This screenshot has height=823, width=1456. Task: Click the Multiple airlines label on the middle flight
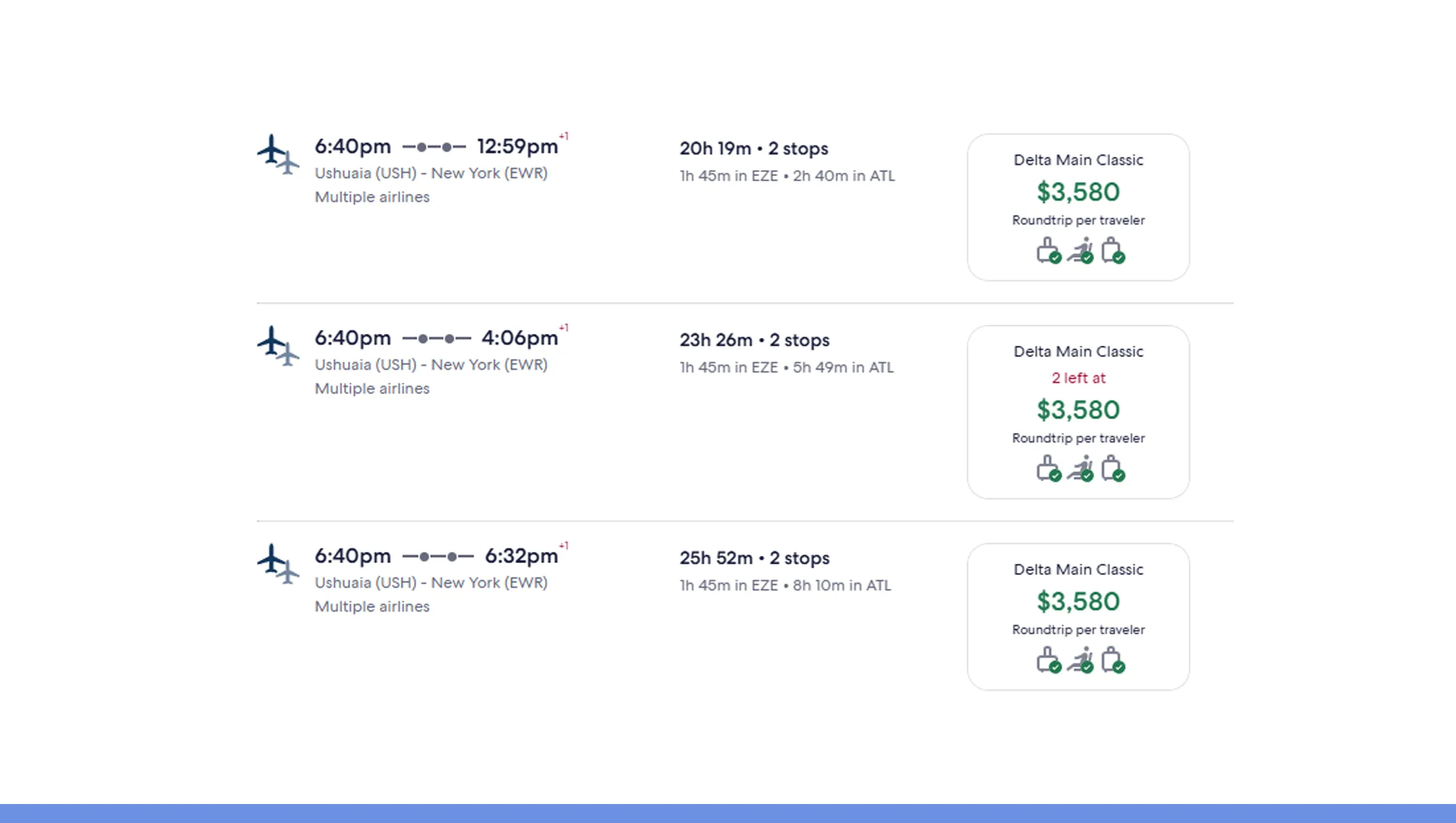tap(371, 388)
